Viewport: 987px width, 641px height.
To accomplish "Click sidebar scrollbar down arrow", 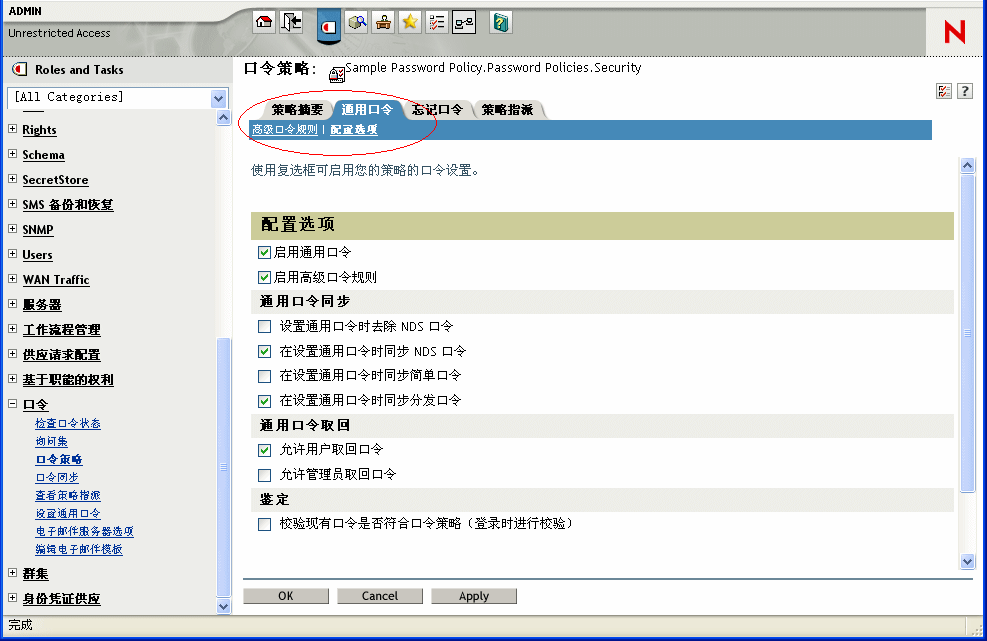I will point(223,606).
